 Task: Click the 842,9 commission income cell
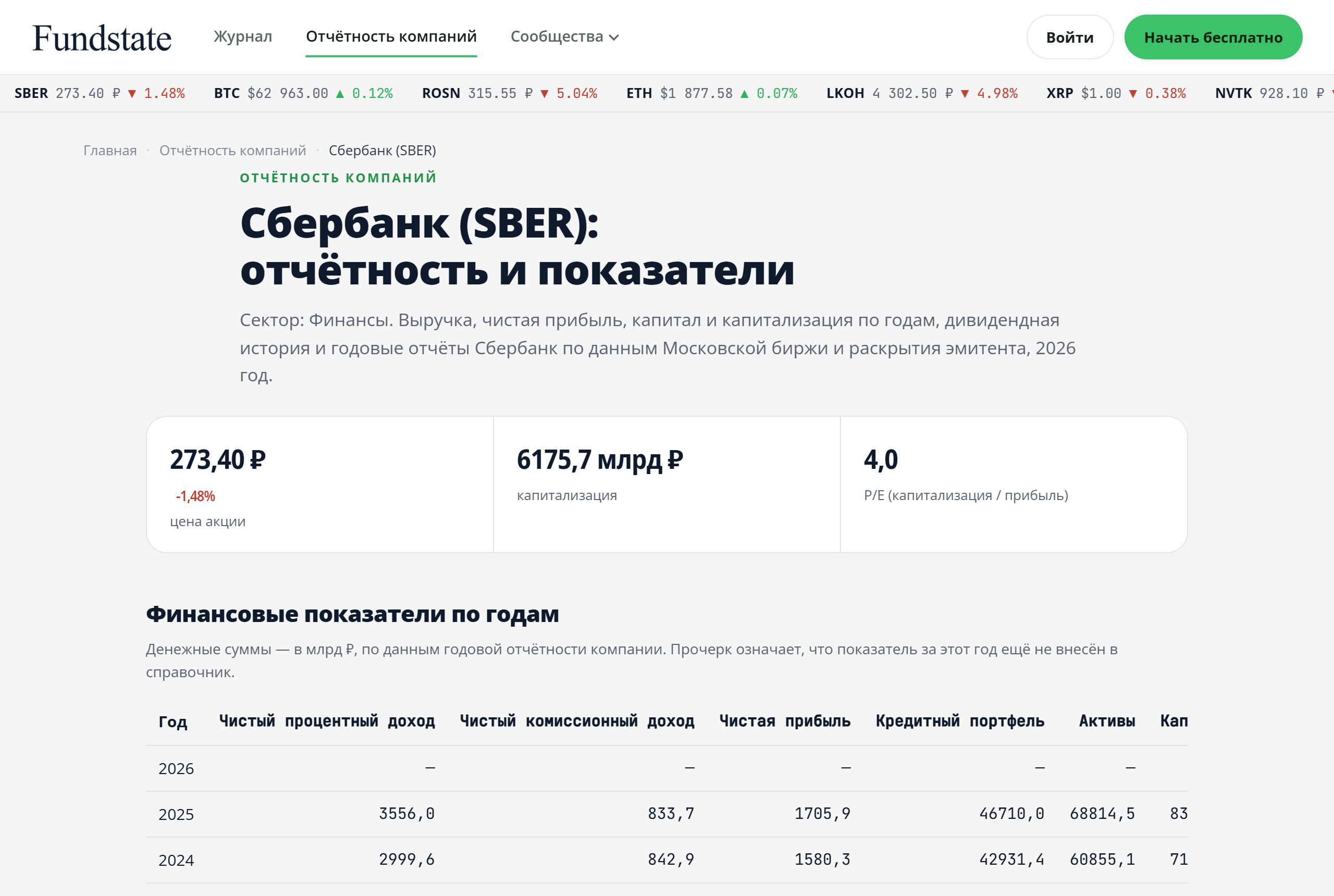[x=671, y=860]
